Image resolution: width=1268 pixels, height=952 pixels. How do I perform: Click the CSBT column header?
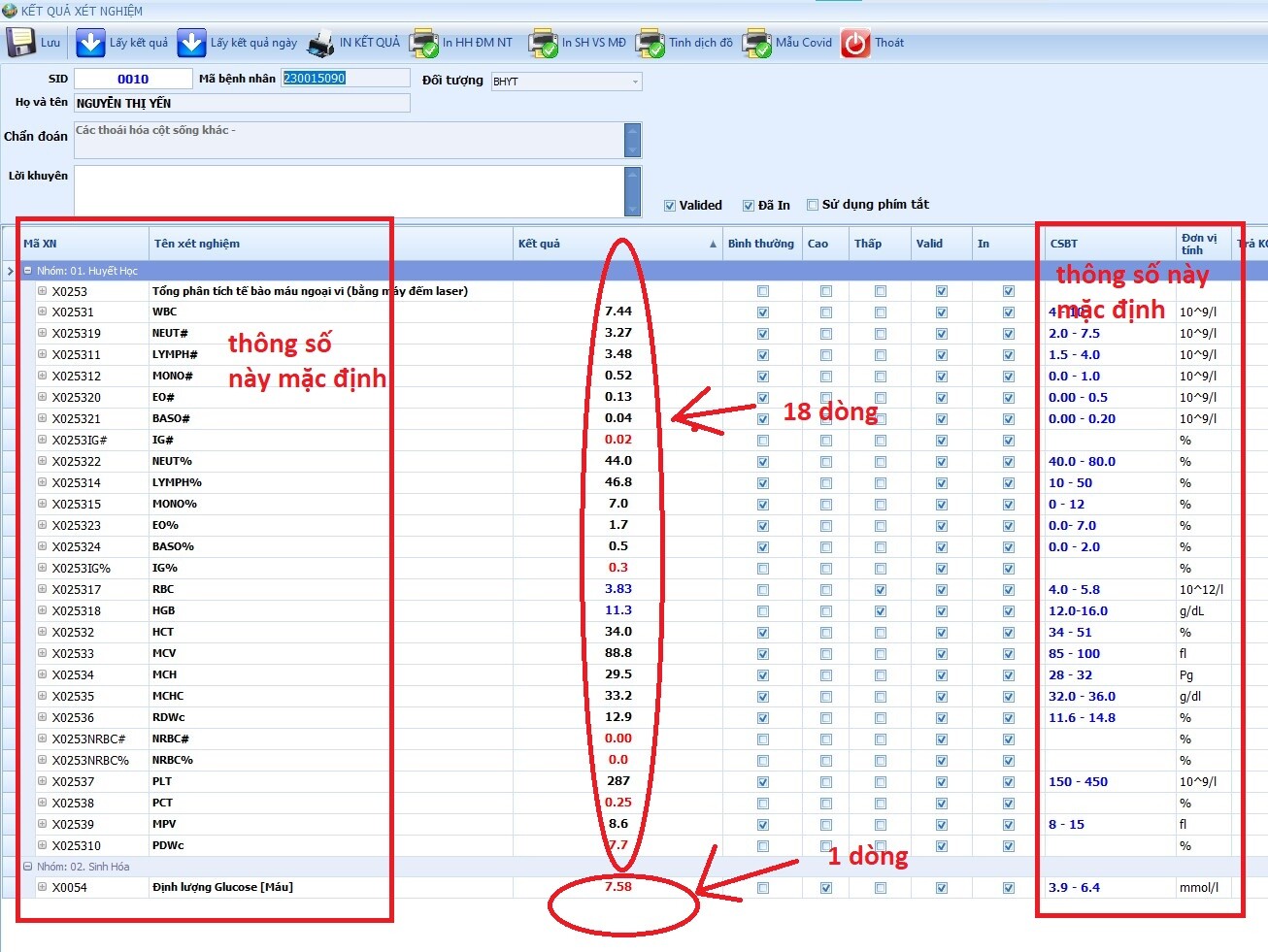coord(1111,244)
